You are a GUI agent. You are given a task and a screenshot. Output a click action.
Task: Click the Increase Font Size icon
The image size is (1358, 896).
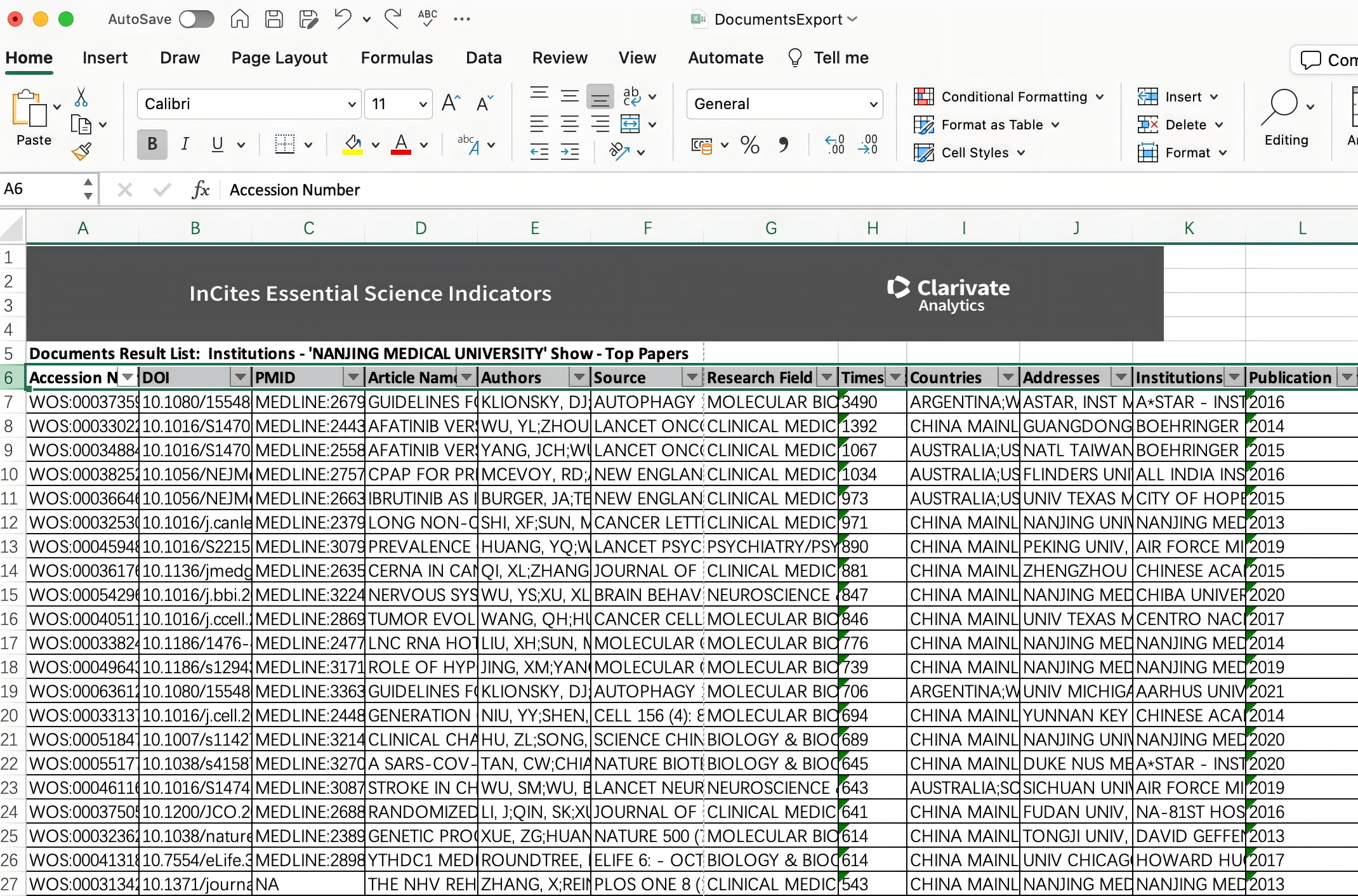[x=451, y=103]
